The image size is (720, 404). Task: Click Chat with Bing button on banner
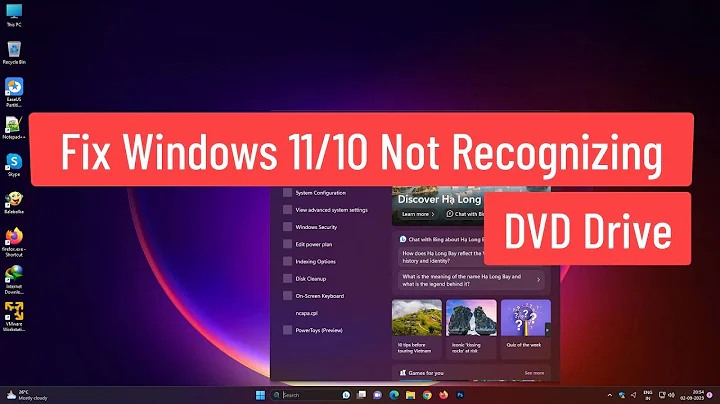click(x=465, y=214)
